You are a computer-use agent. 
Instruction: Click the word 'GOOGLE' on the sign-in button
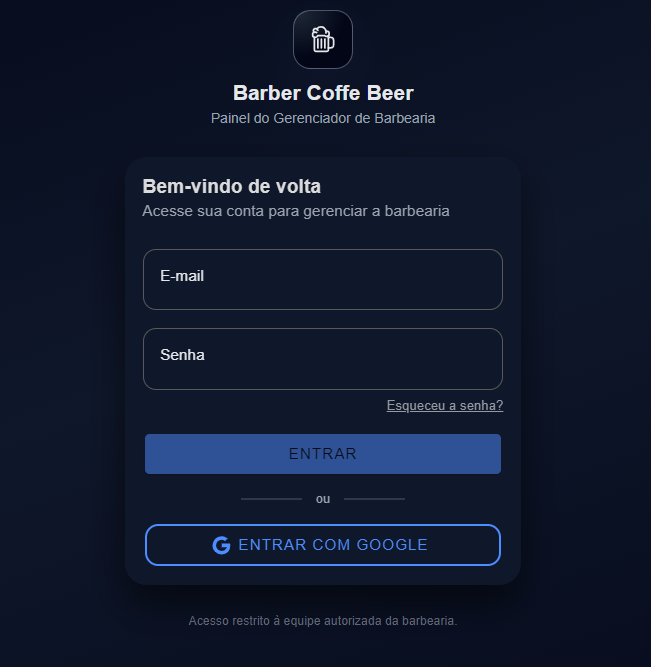pos(392,545)
